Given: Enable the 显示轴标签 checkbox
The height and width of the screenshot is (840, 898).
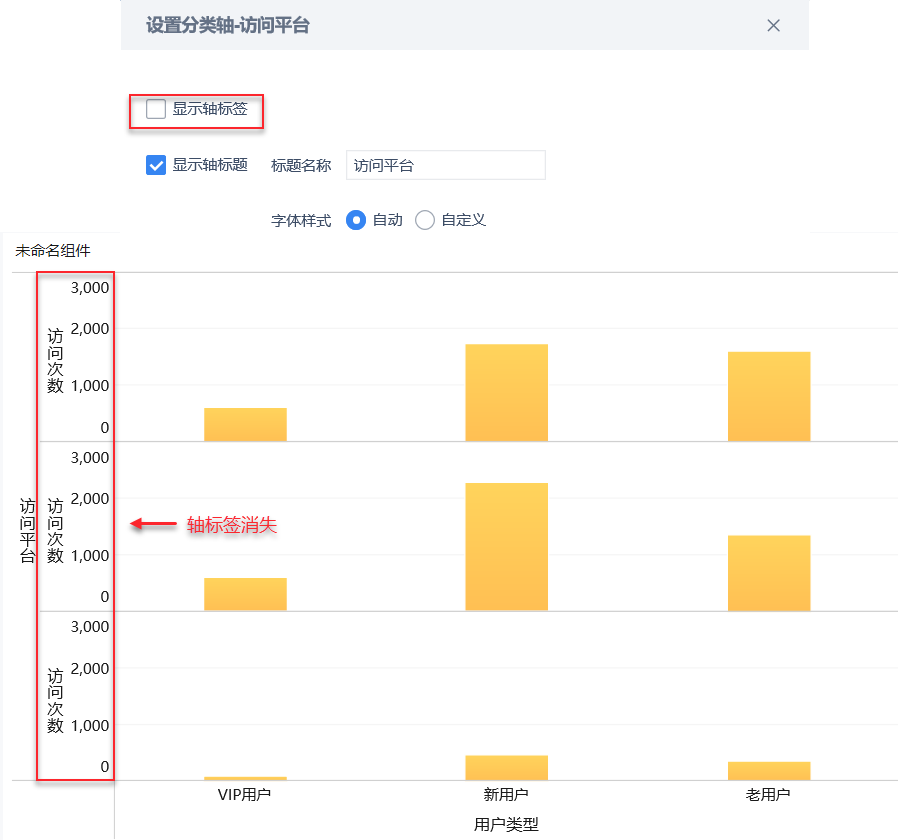Looking at the screenshot, I should [156, 109].
